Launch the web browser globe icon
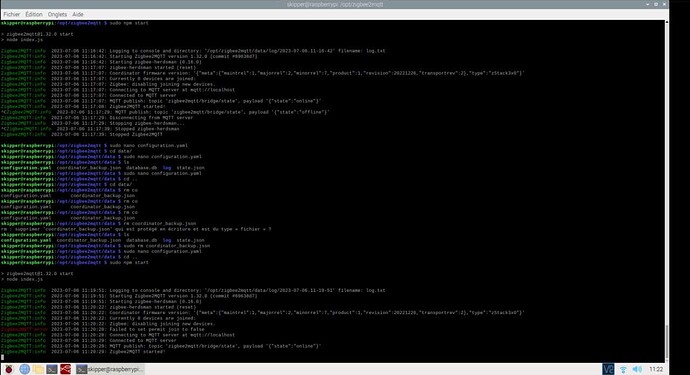This screenshot has height=375, width=690. click(x=25, y=369)
